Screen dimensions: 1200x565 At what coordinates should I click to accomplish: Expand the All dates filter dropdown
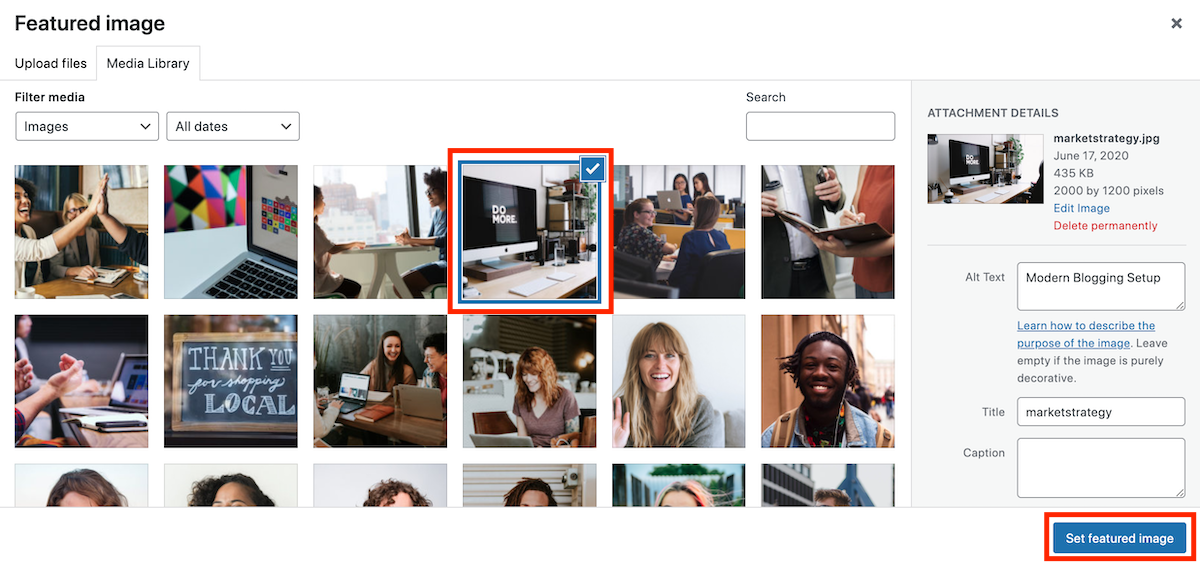[x=232, y=127]
